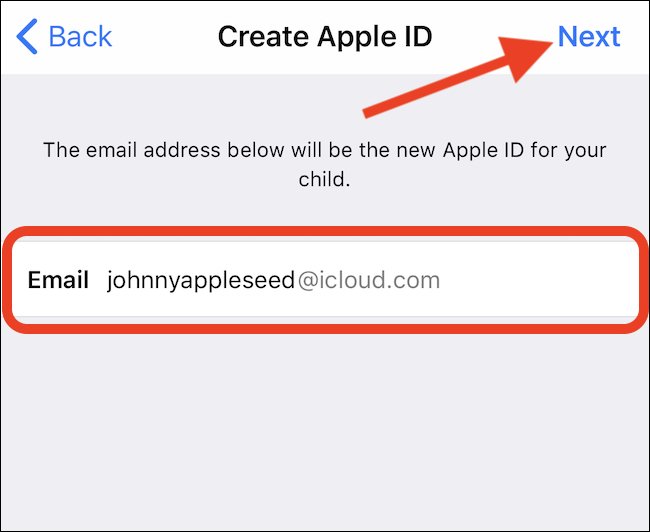Tap the blue back chevron icon

[x=27, y=36]
